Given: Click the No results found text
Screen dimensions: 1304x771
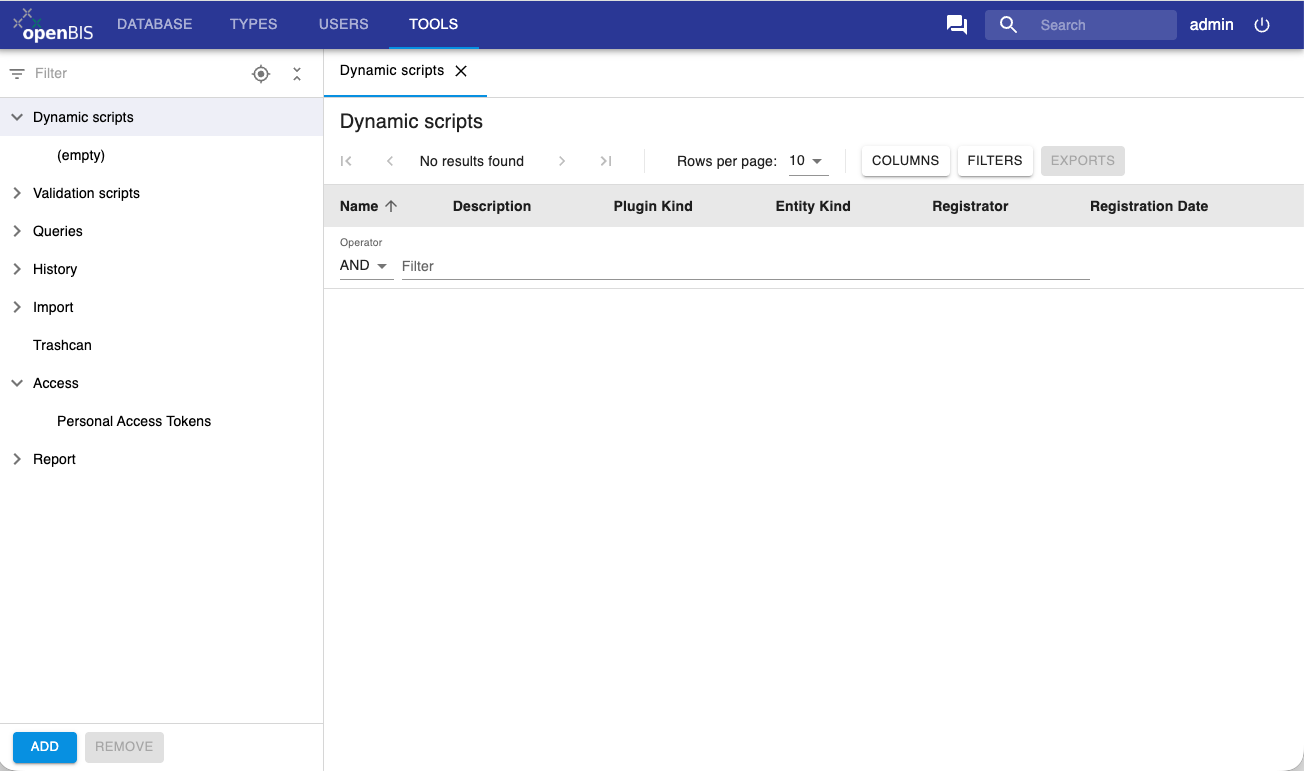Looking at the screenshot, I should [x=472, y=161].
